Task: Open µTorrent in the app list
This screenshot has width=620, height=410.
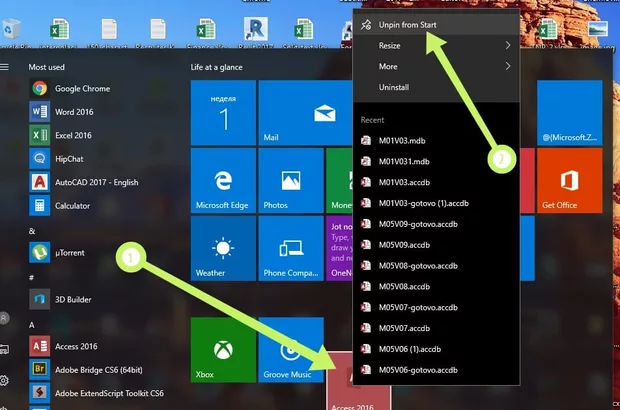Action: click(x=59, y=253)
